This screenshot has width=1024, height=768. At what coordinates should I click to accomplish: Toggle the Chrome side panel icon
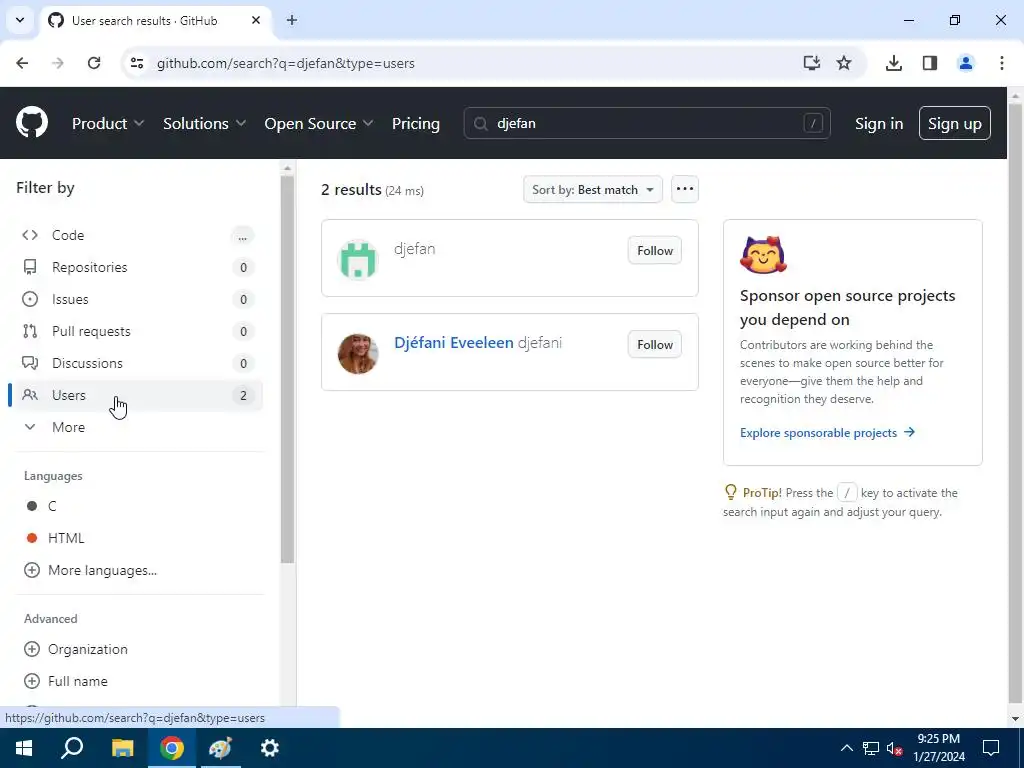pos(929,63)
